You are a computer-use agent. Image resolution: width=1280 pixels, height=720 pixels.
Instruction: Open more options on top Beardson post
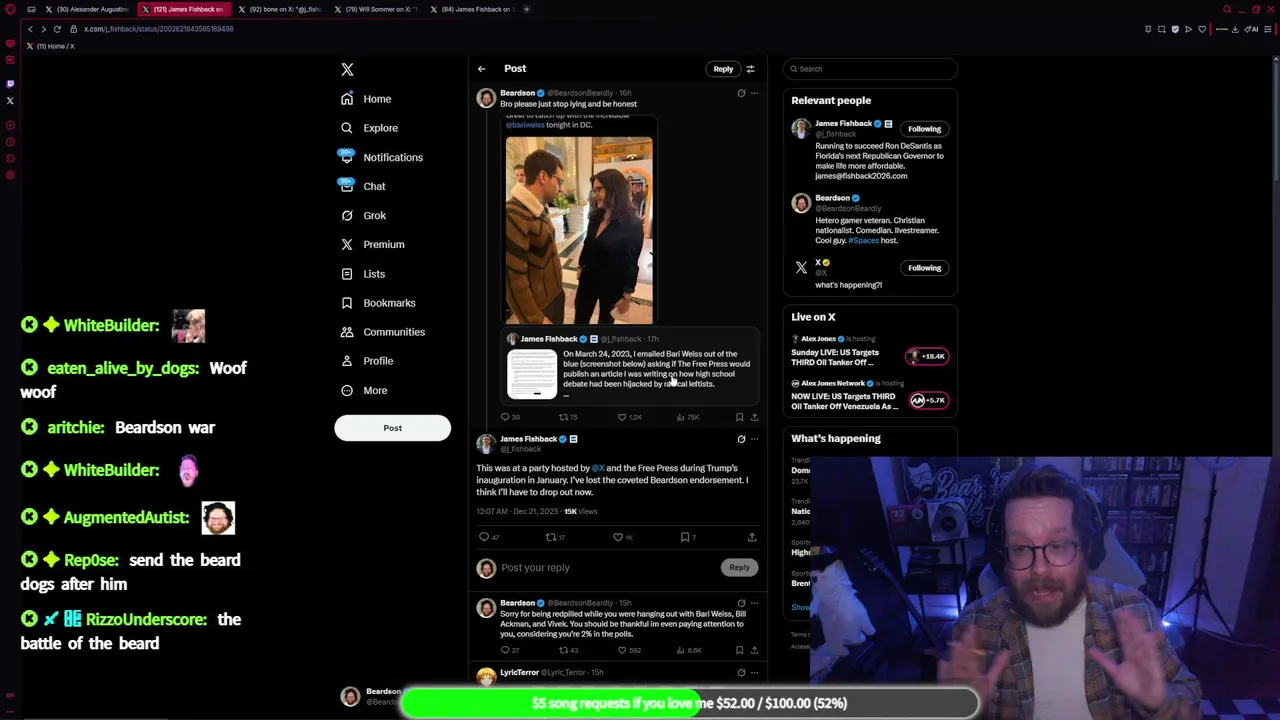pyautogui.click(x=754, y=93)
